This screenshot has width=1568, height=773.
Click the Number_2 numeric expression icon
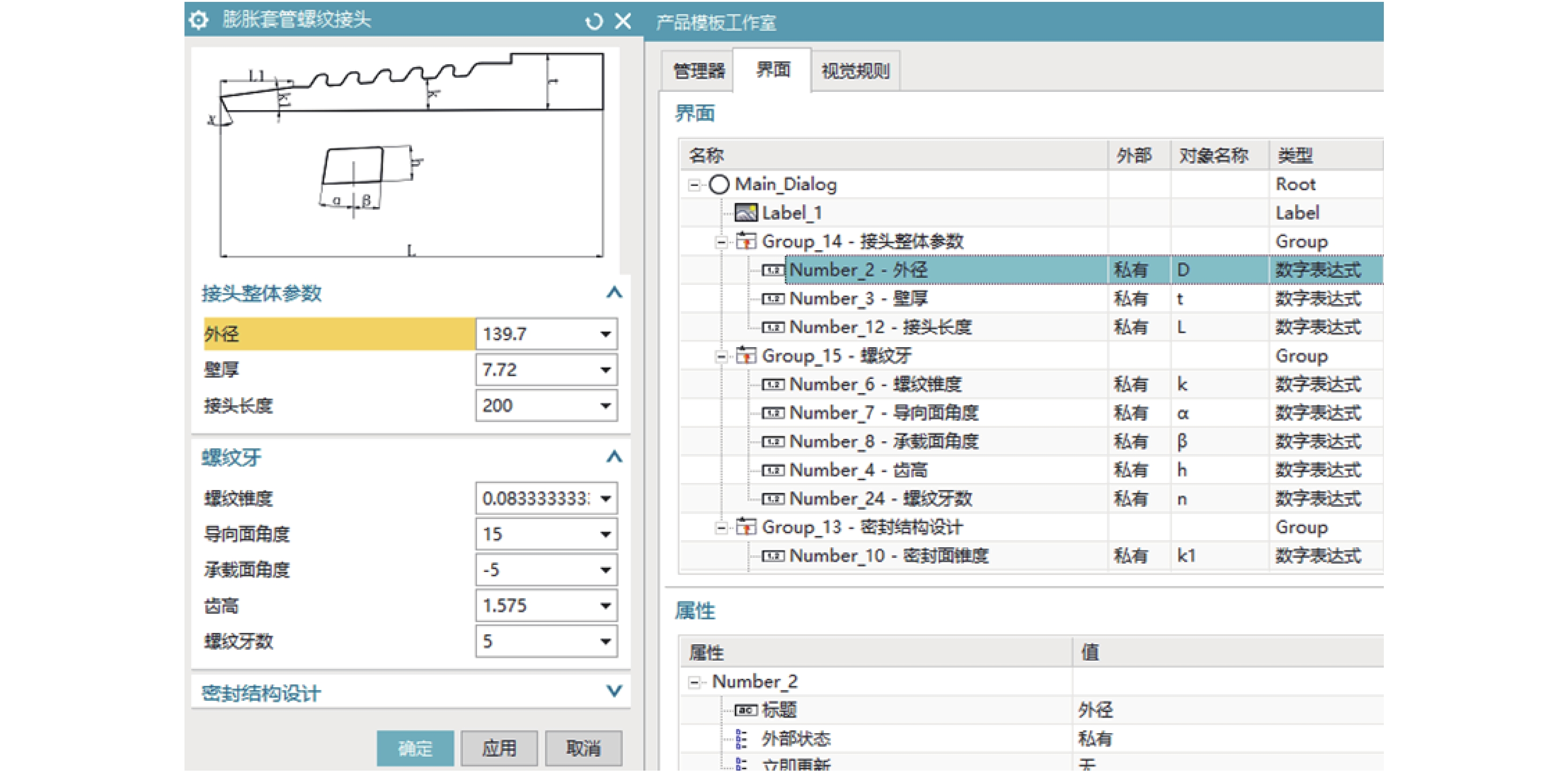(773, 270)
